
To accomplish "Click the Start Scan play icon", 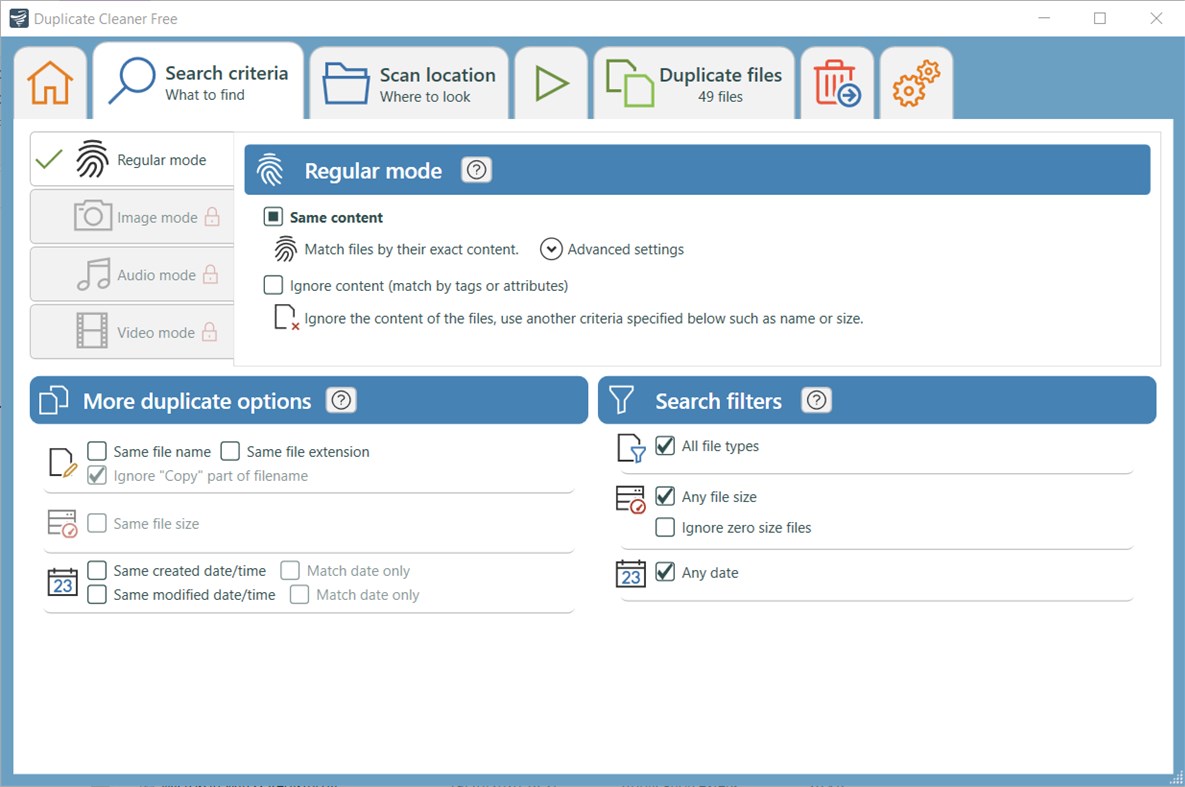I will click(551, 82).
